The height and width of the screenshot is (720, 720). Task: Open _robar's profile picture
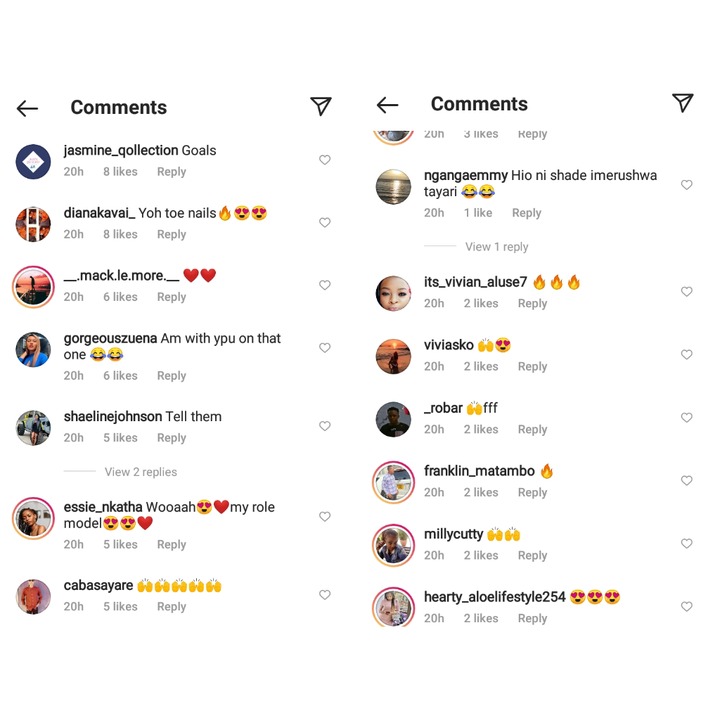[394, 419]
